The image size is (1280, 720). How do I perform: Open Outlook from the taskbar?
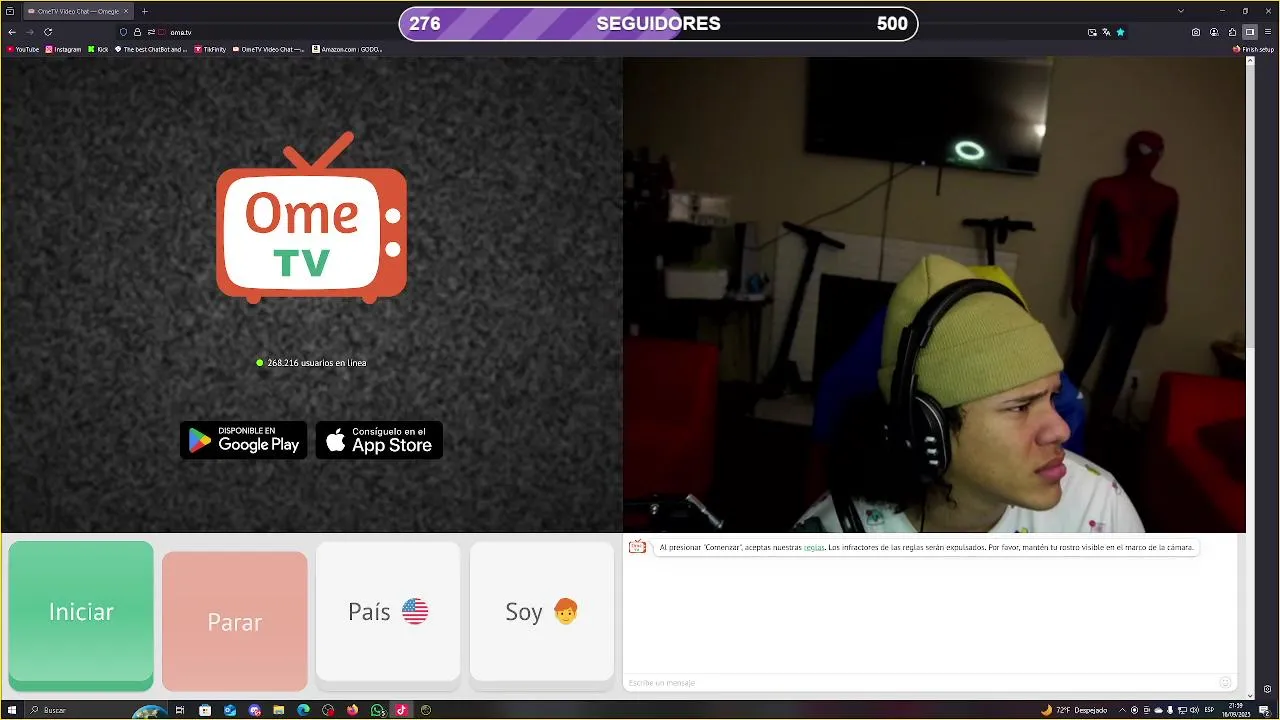(x=230, y=710)
